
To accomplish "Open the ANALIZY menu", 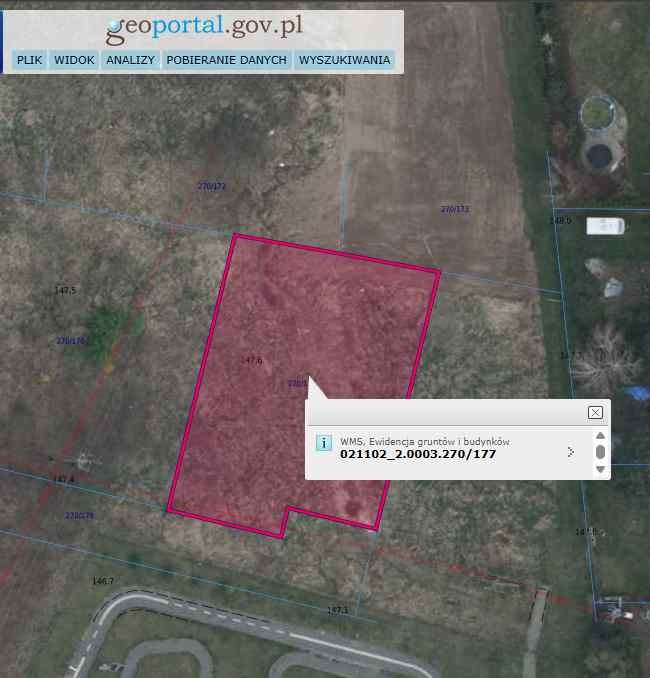I will tap(130, 60).
